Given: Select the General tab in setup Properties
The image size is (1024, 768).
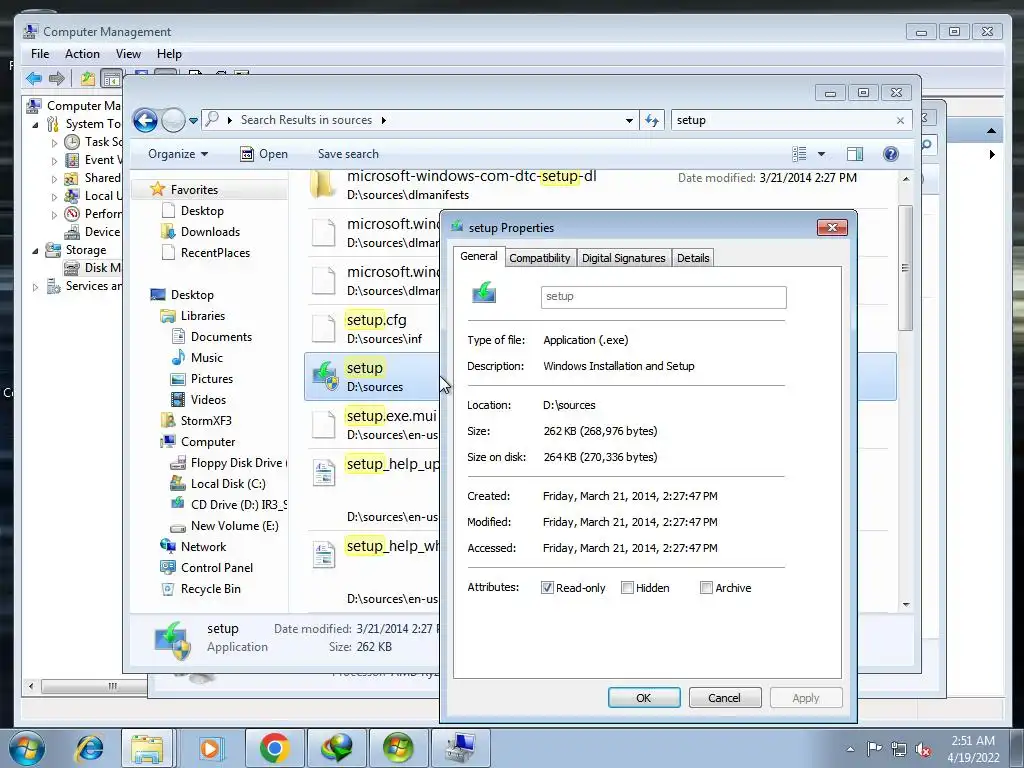Looking at the screenshot, I should click(479, 257).
